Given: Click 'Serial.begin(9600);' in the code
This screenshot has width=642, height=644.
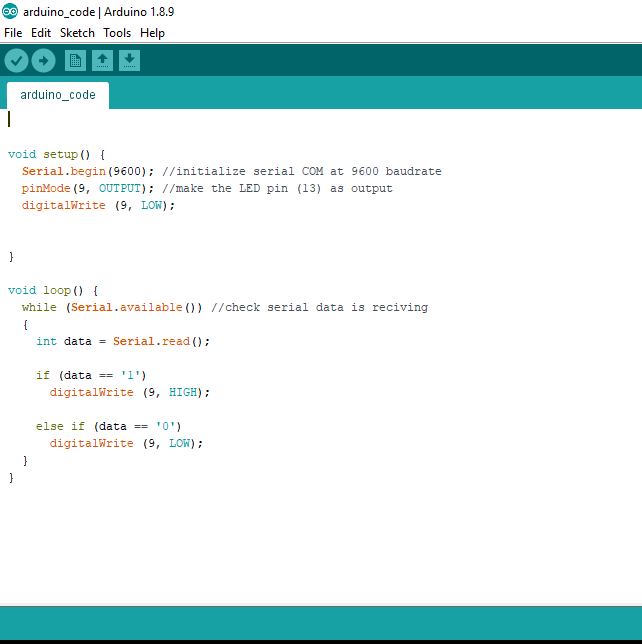Looking at the screenshot, I should point(88,171).
